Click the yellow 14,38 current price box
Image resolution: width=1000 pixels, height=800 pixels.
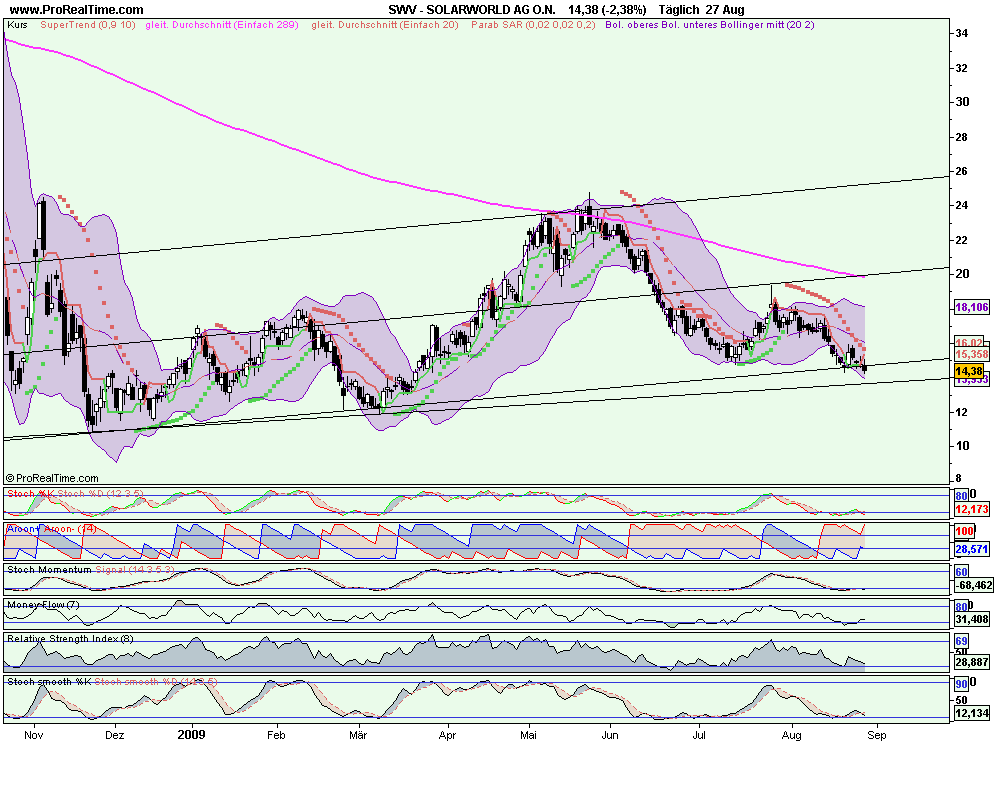point(969,371)
